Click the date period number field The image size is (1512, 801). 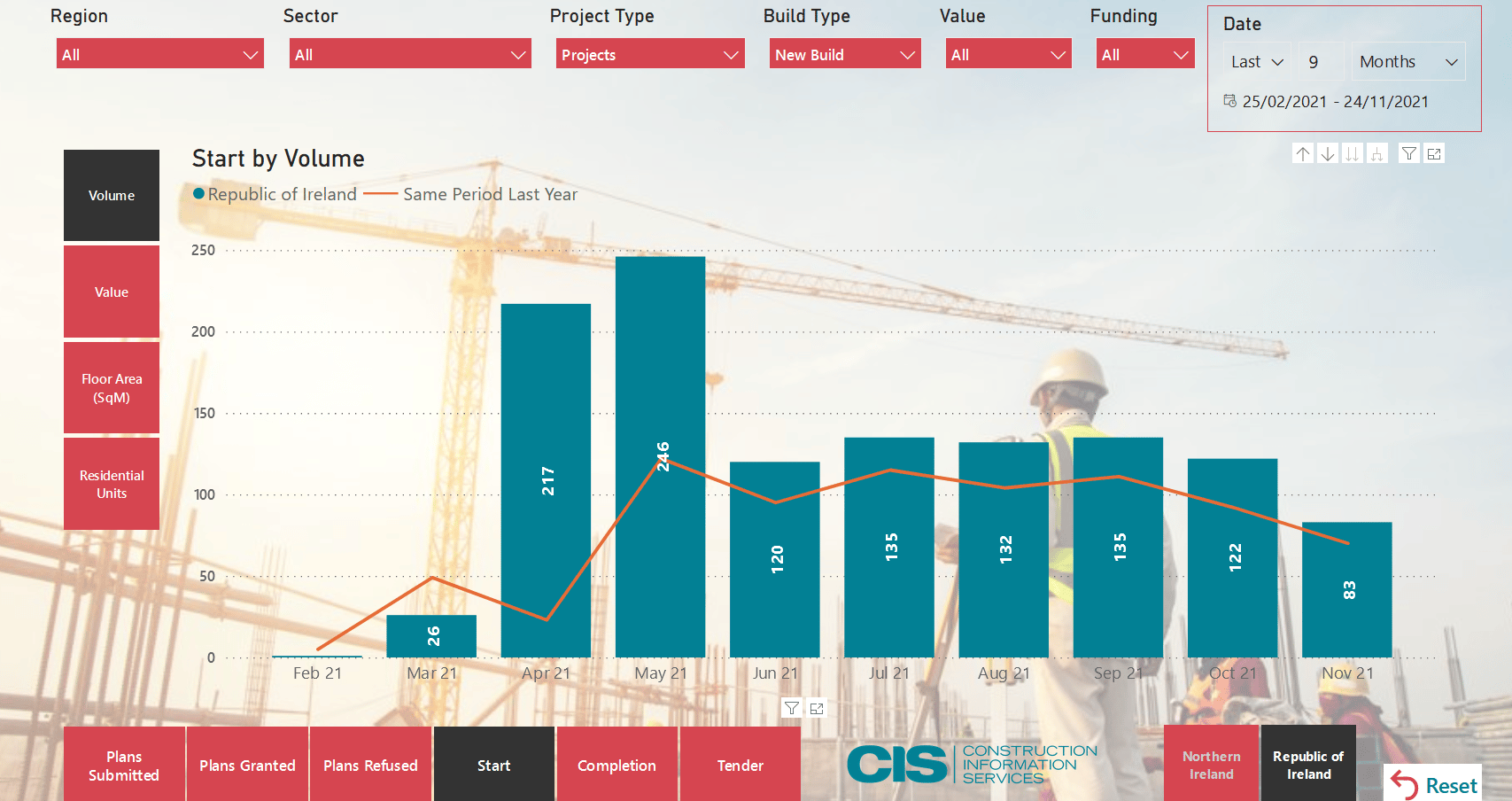[x=1321, y=62]
